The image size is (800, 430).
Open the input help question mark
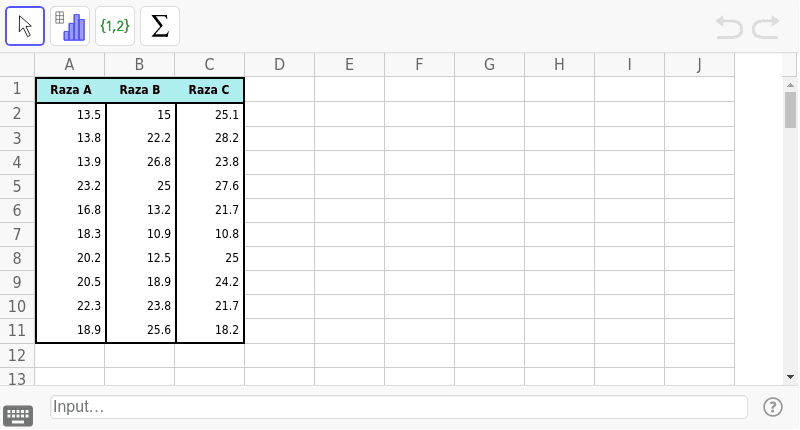pyautogui.click(x=773, y=407)
